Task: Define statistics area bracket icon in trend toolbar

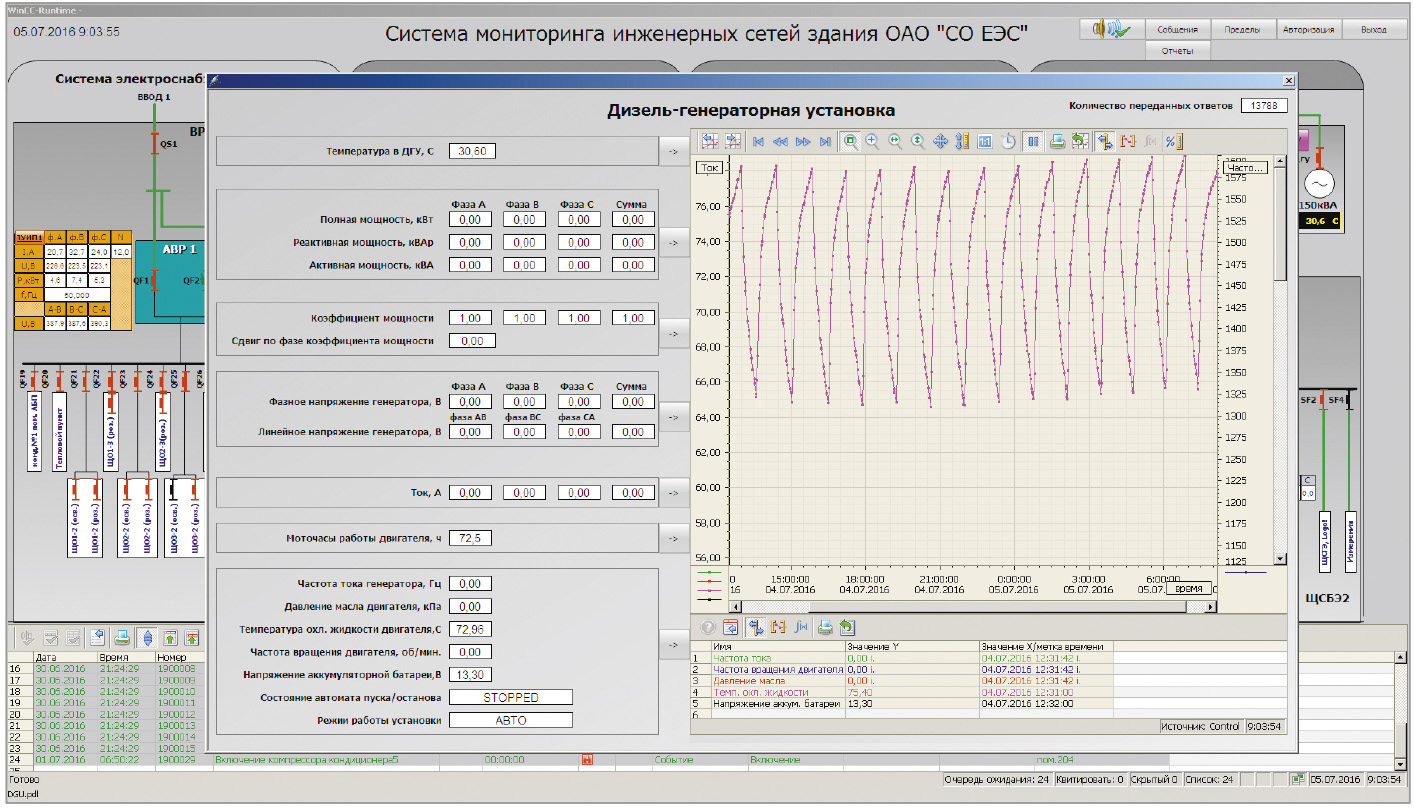Action: point(1127,142)
